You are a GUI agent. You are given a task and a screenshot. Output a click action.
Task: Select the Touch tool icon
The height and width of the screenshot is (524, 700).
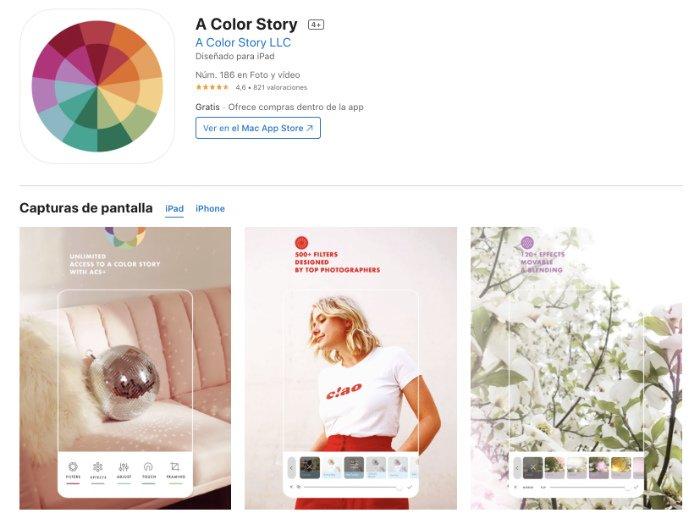click(x=149, y=467)
